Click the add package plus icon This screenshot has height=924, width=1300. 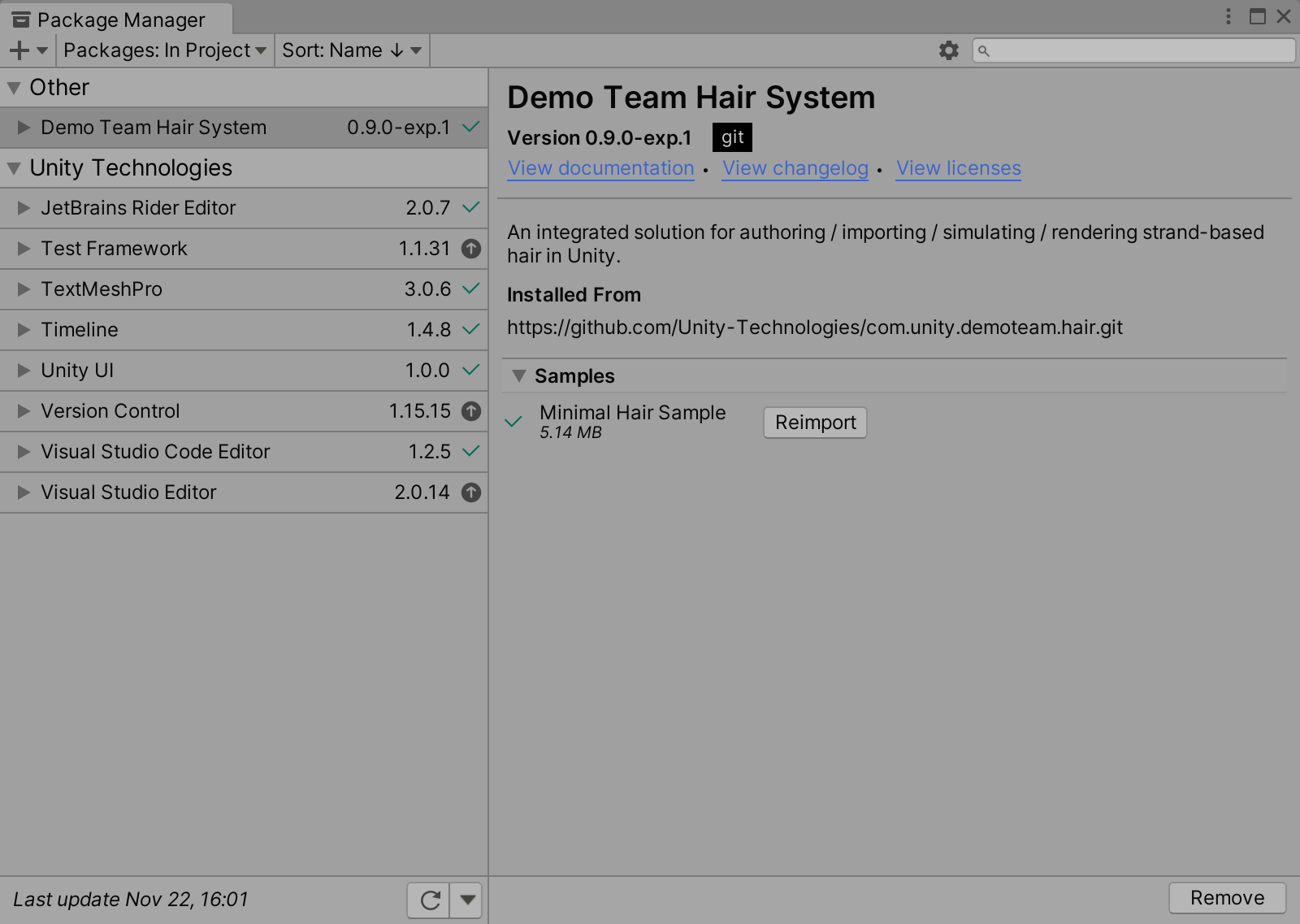coord(18,50)
